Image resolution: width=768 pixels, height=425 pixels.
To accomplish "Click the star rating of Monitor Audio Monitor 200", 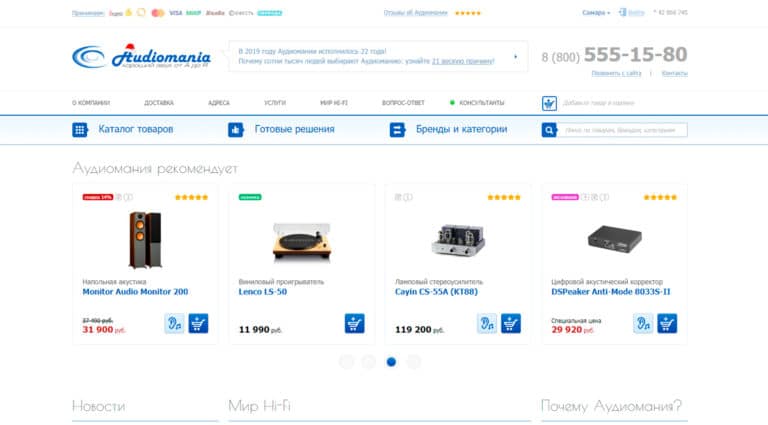I will point(192,197).
